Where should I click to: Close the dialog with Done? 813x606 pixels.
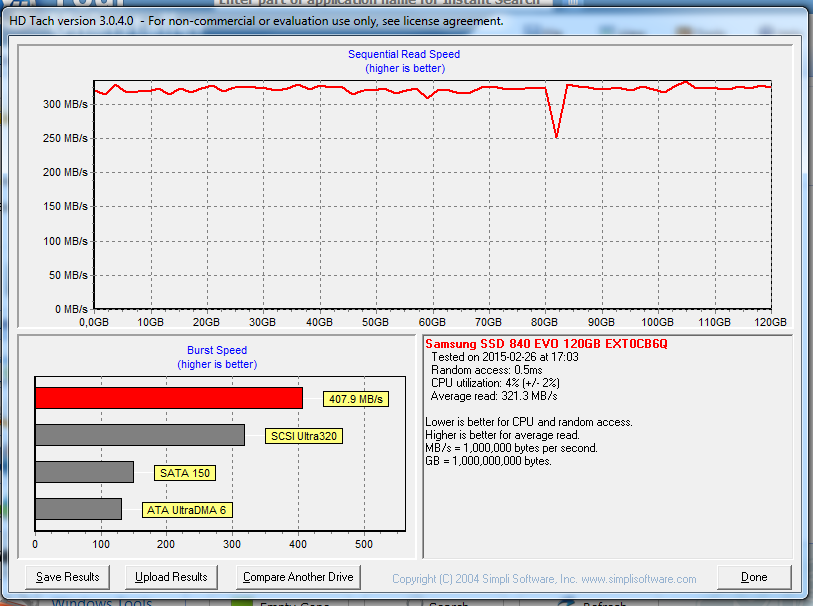(754, 577)
